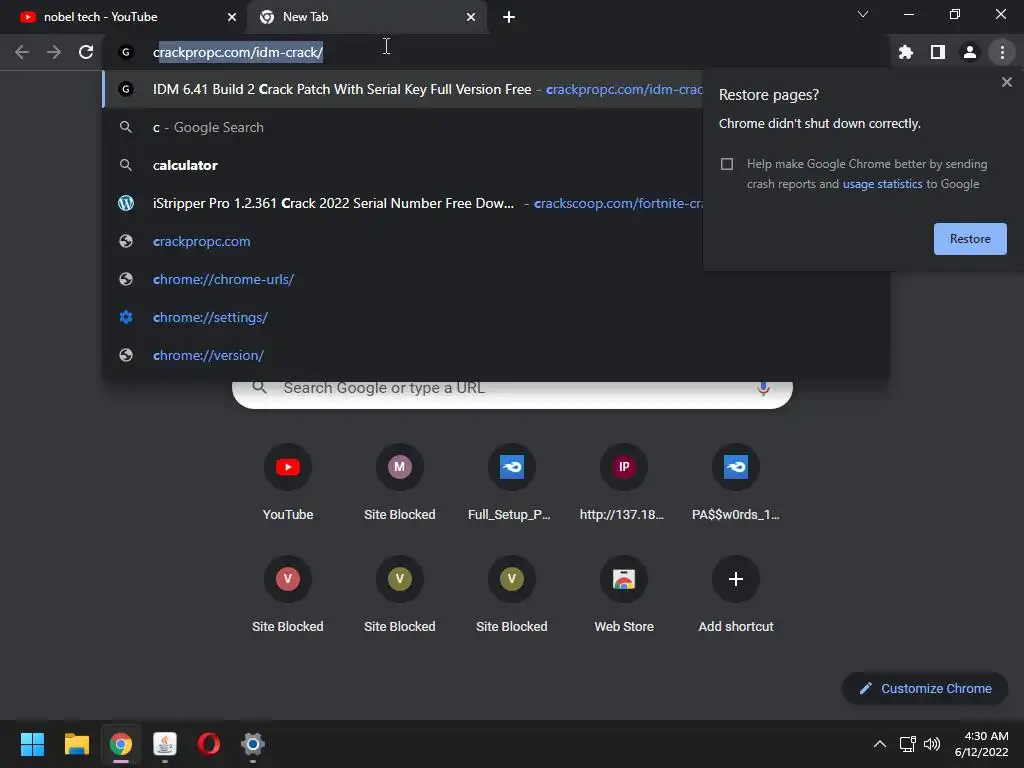Open File Explorer from taskbar
Viewport: 1024px width, 768px height.
point(76,744)
